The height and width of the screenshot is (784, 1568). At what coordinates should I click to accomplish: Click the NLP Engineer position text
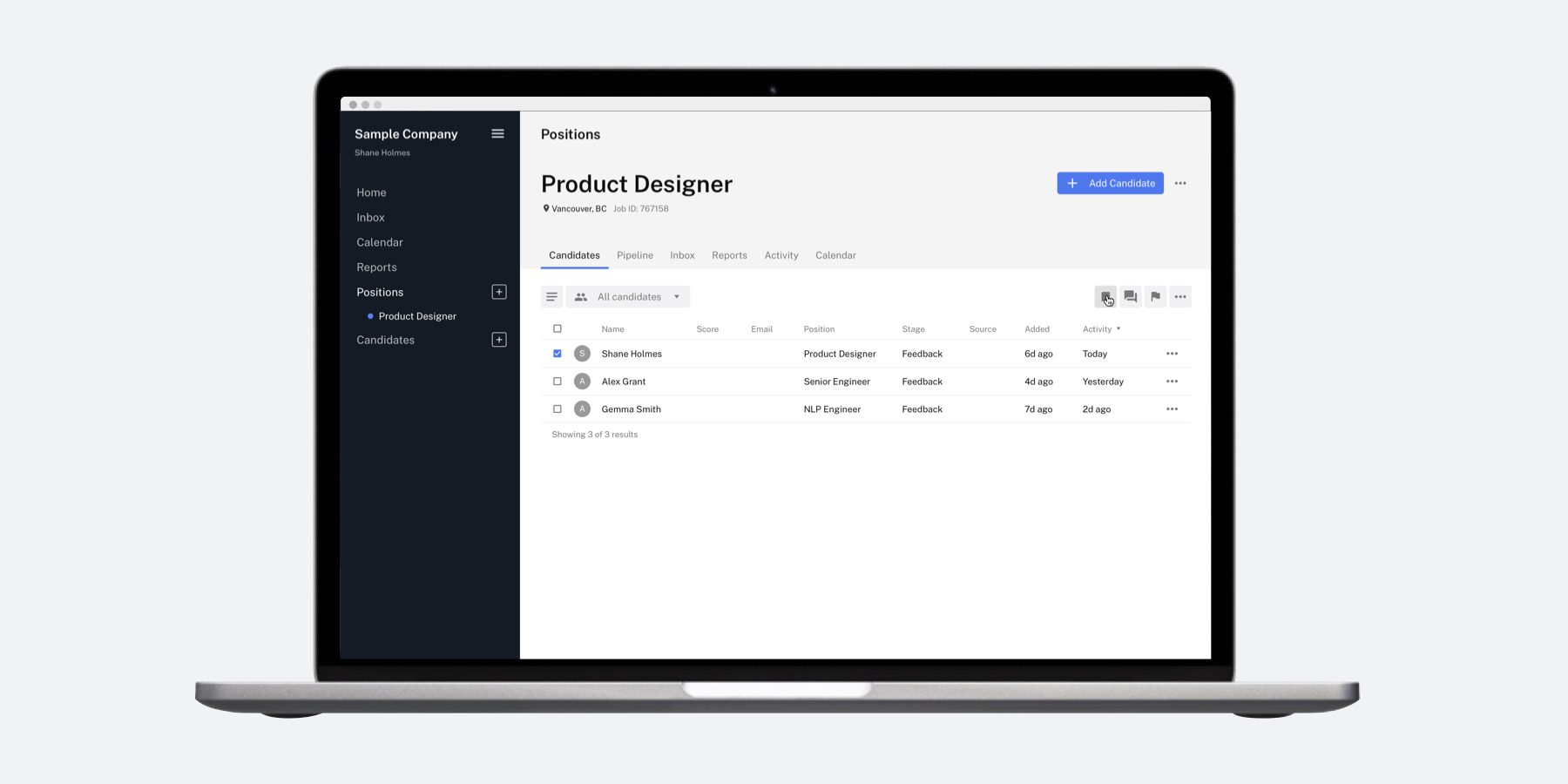[832, 409]
